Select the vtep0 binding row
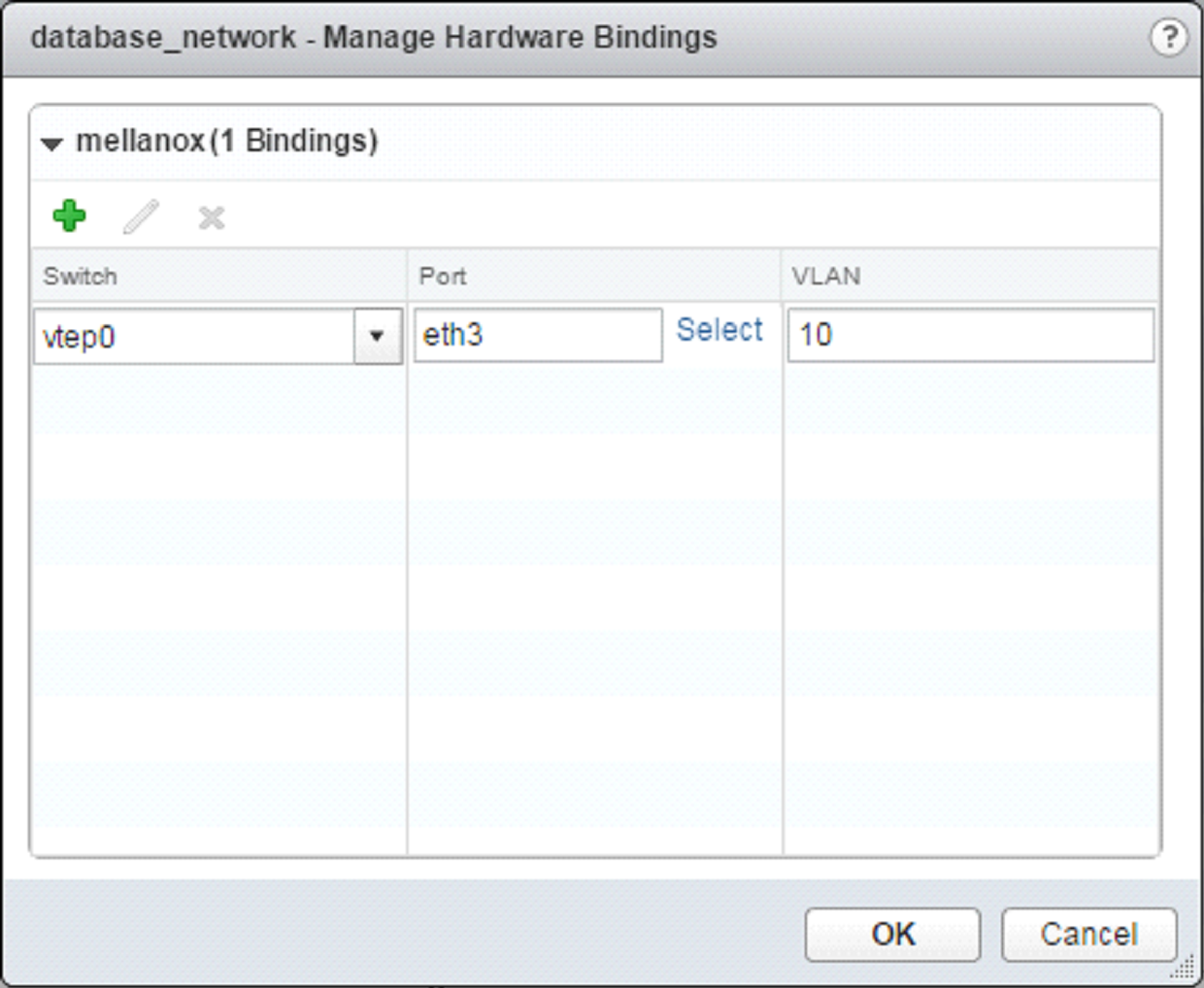1204x988 pixels. (194, 335)
